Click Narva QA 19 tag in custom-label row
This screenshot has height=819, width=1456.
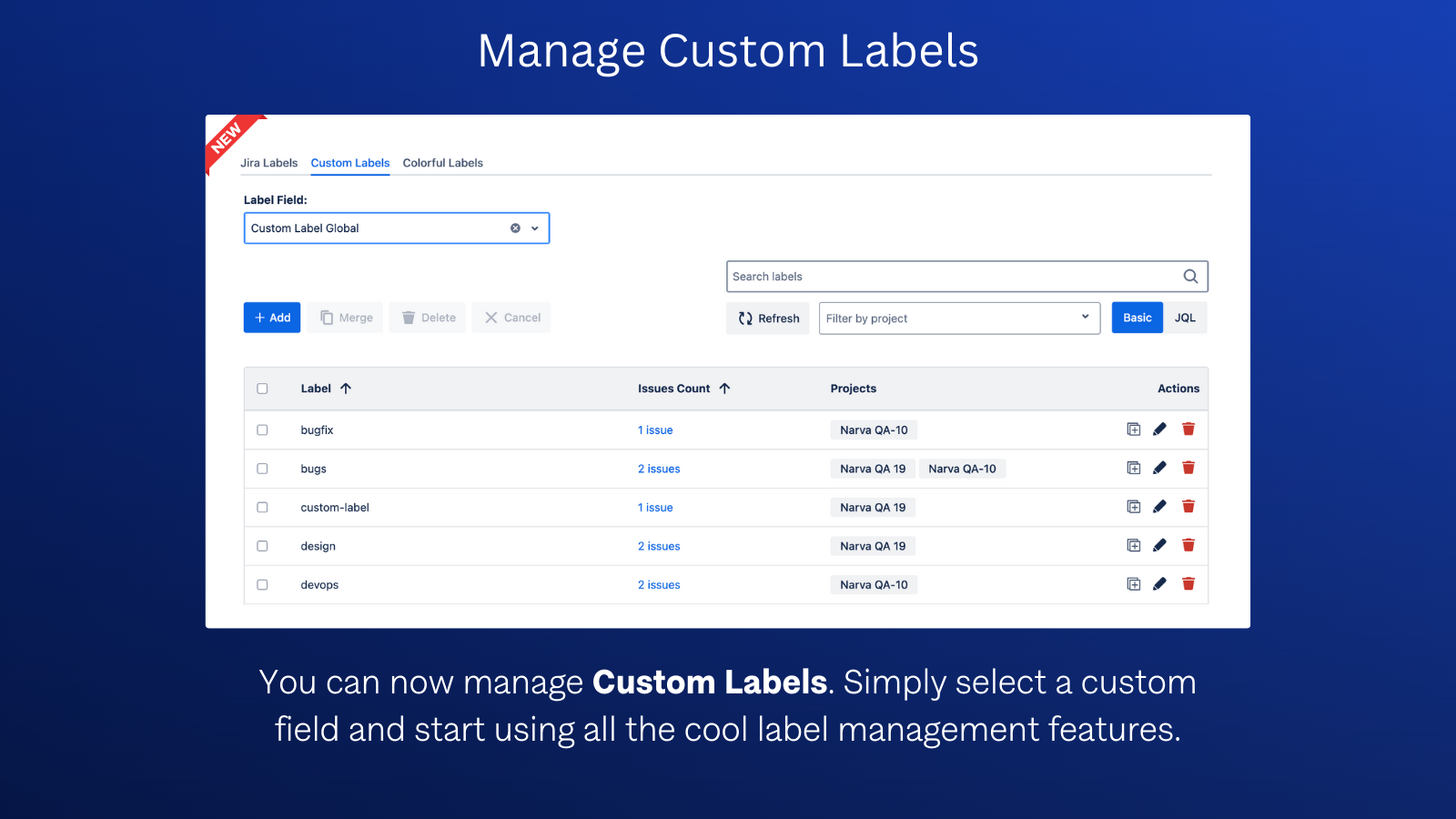point(873,508)
